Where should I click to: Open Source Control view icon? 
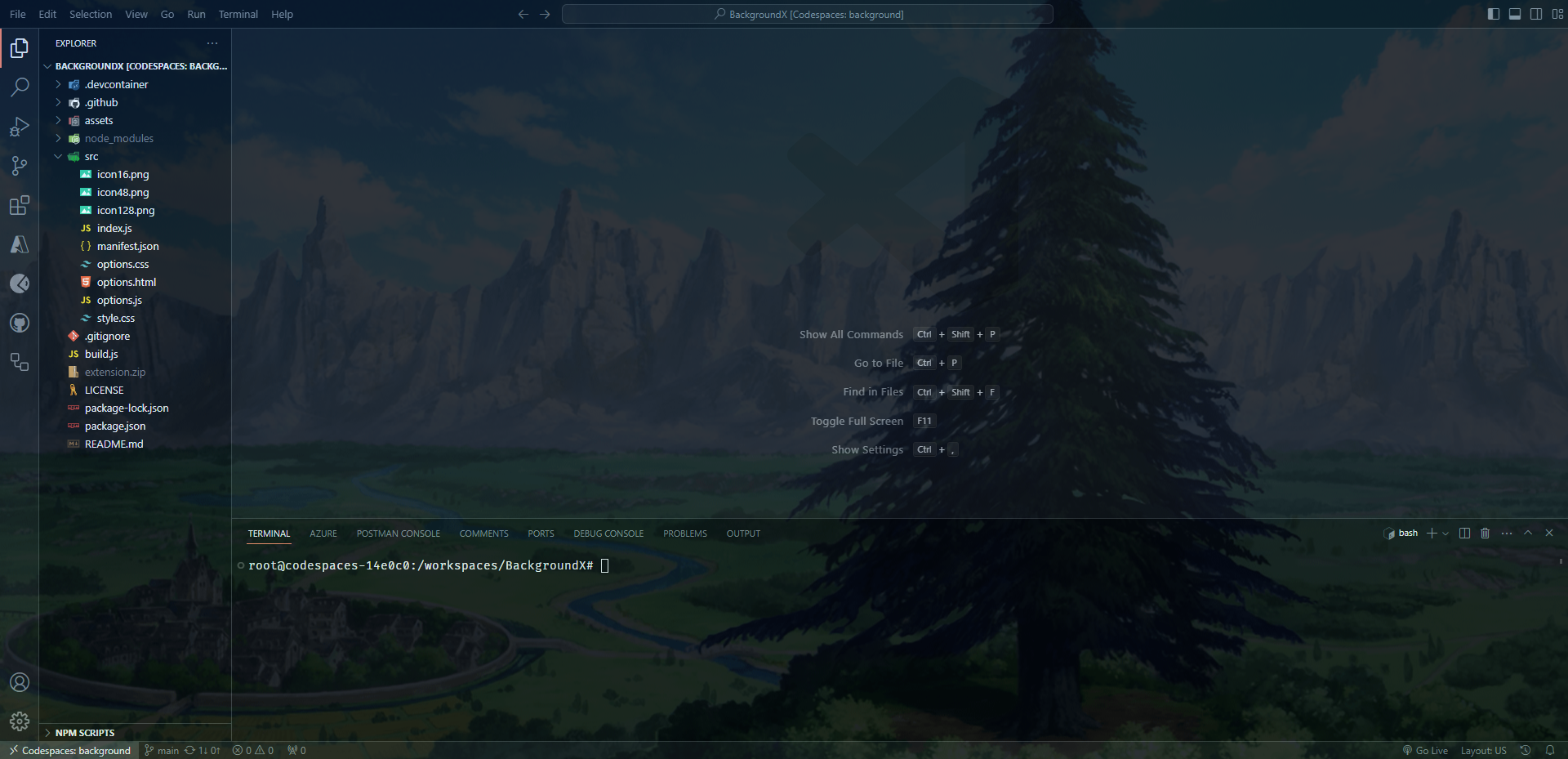click(20, 166)
